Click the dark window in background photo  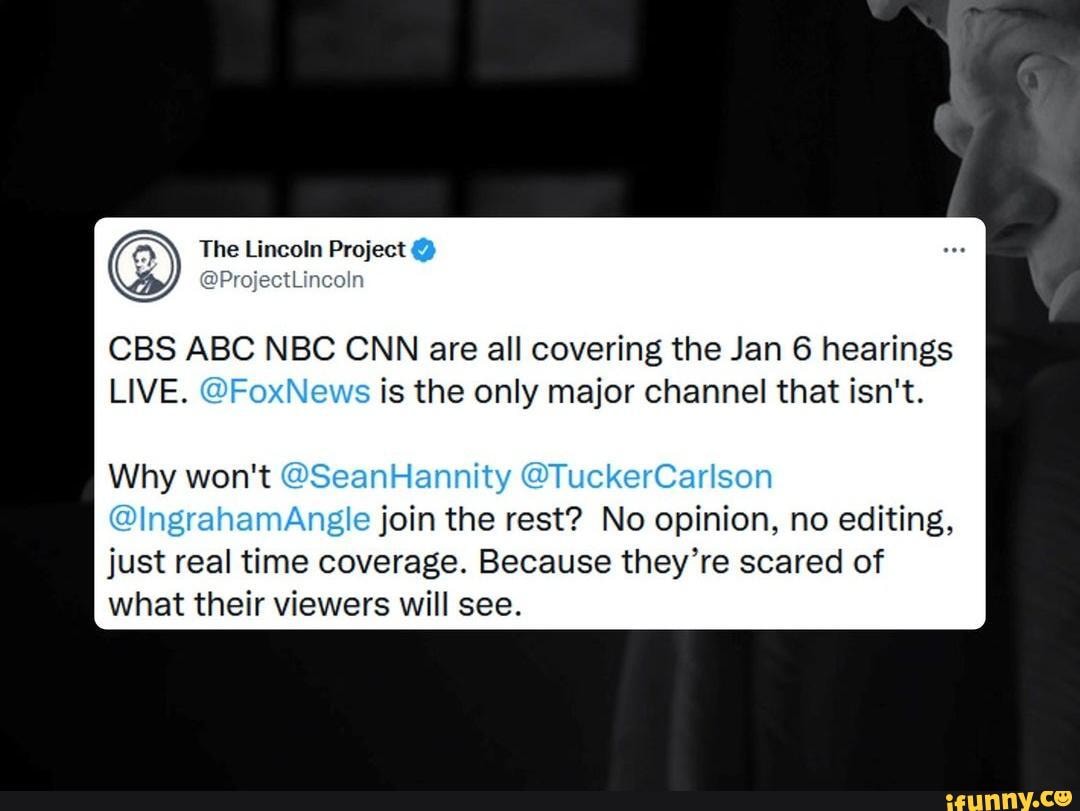(x=386, y=103)
